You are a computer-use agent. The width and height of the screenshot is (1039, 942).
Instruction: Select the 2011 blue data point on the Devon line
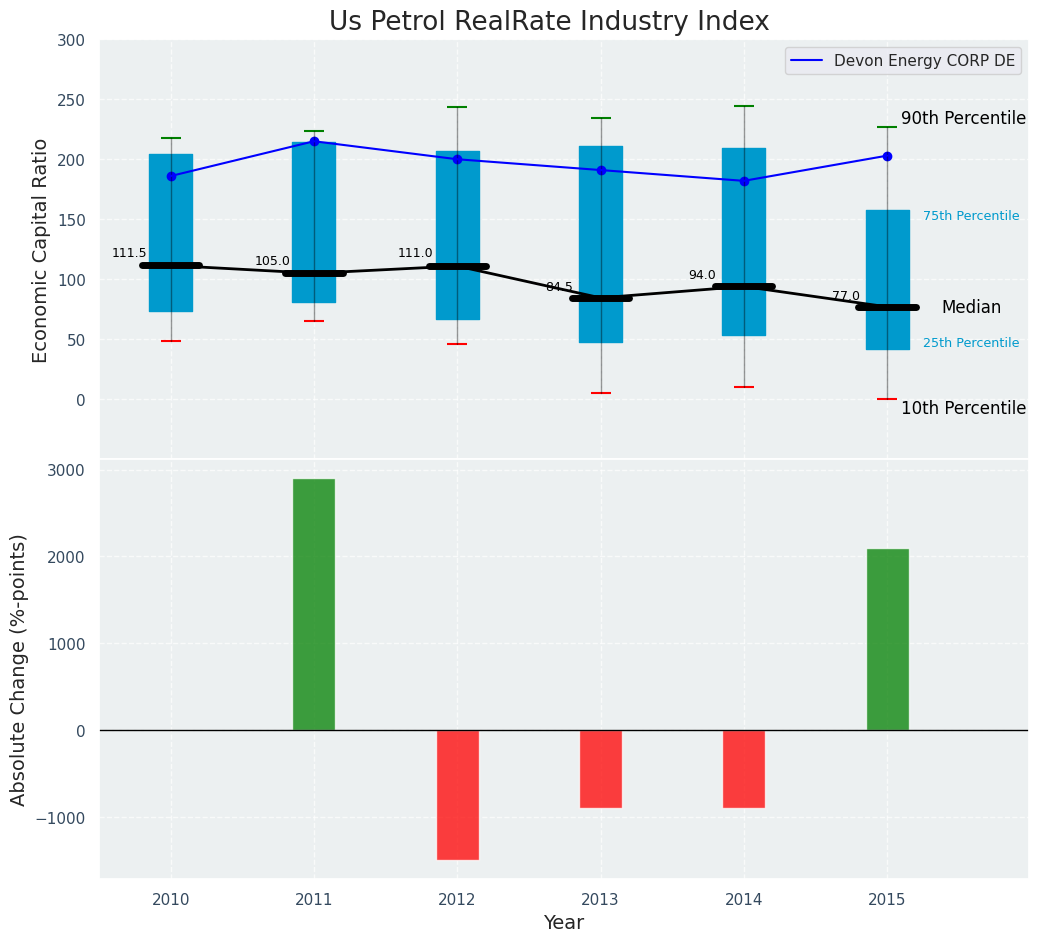314,142
